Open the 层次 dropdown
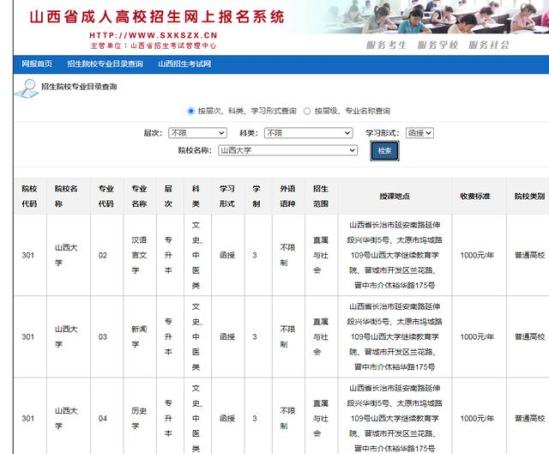Viewport: 549px width, 454px height. (197, 133)
